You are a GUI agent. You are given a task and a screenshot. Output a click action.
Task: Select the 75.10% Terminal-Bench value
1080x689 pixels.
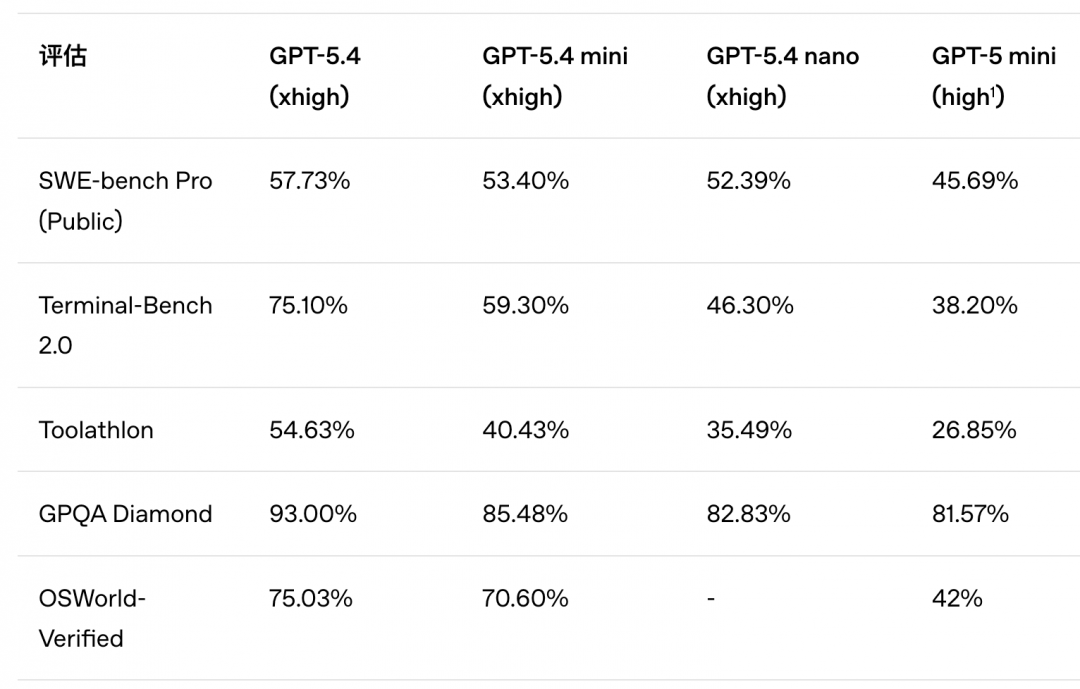308,305
